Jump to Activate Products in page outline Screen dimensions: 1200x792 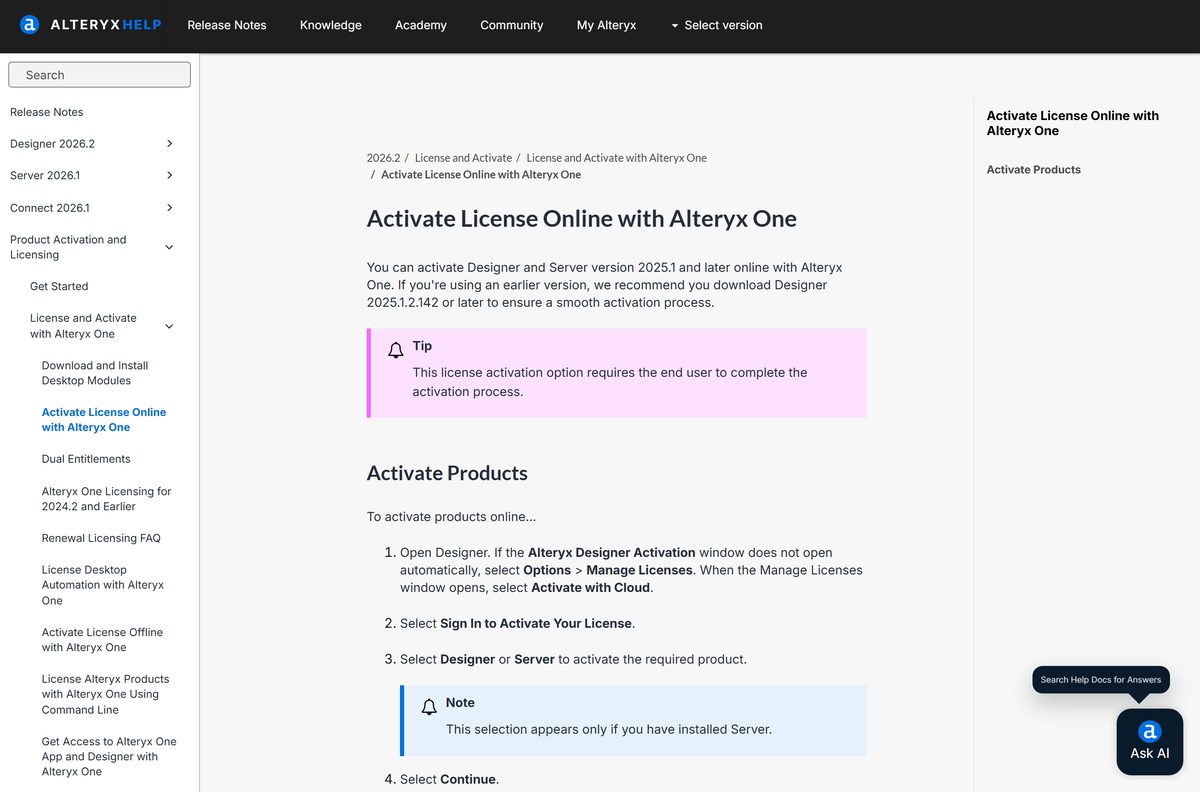click(x=1033, y=170)
